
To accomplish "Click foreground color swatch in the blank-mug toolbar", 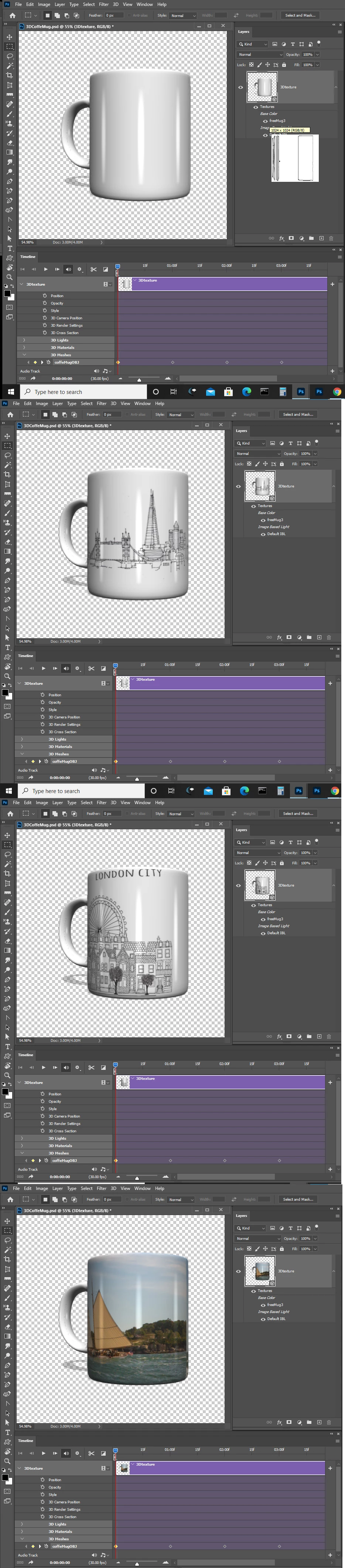I will coord(7,293).
